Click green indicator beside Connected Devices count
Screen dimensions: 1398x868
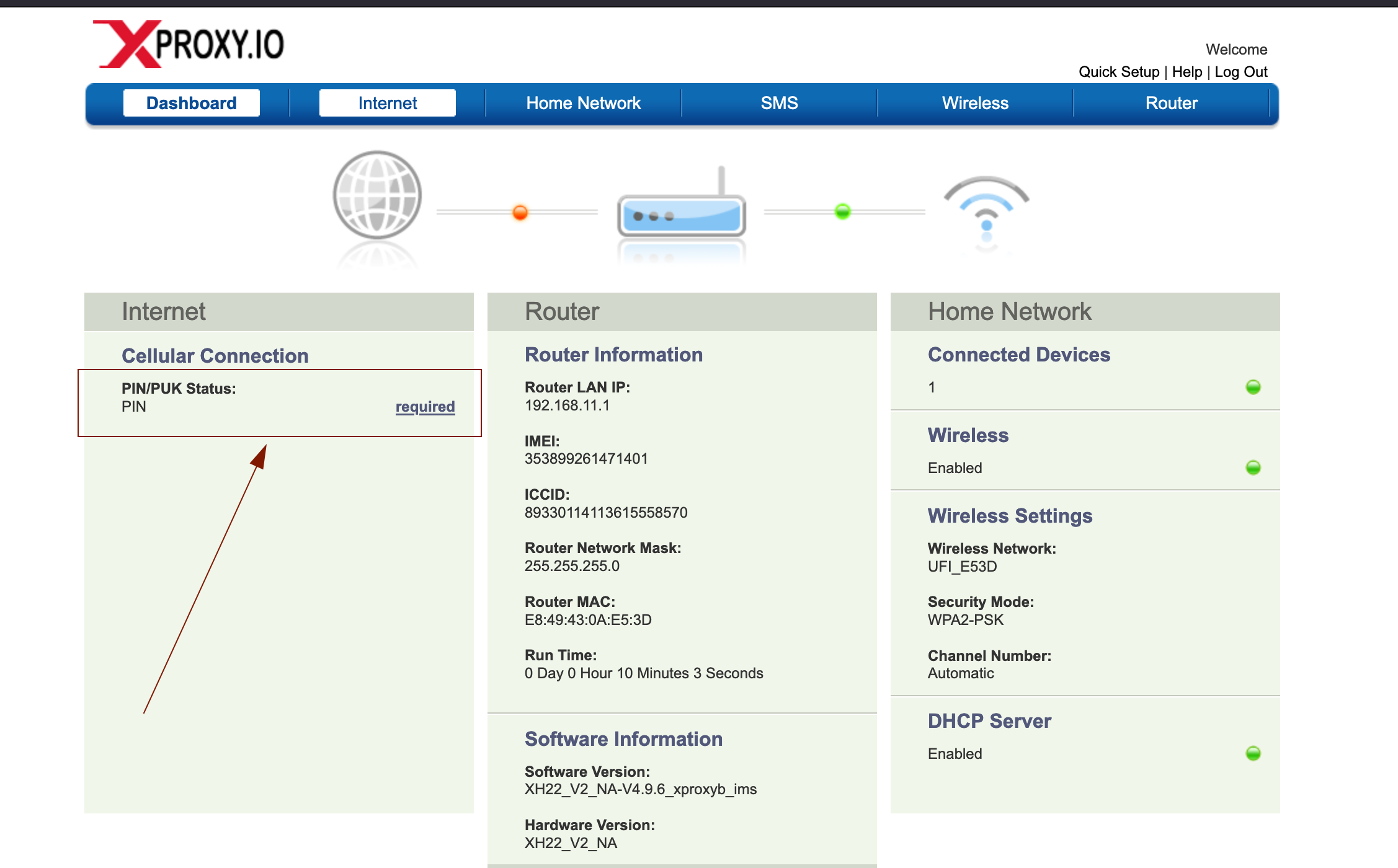click(x=1253, y=387)
